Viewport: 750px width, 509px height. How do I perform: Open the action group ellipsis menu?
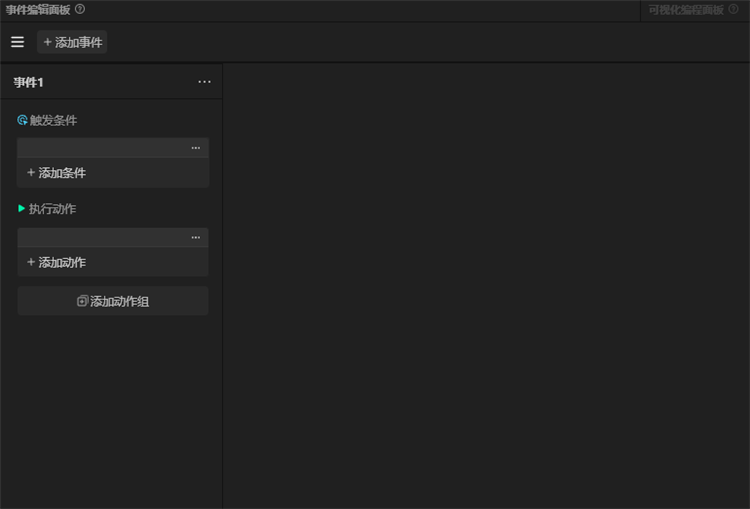coord(196,238)
